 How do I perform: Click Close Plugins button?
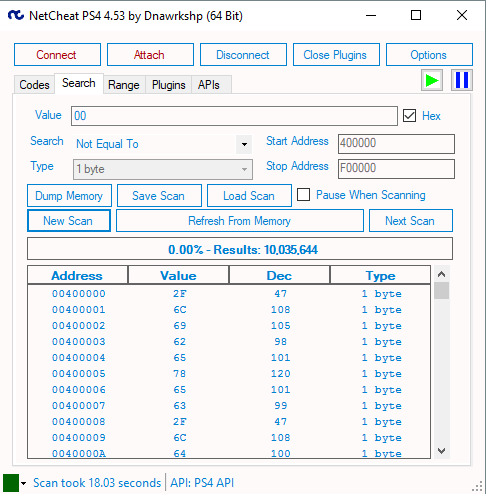[x=336, y=55]
